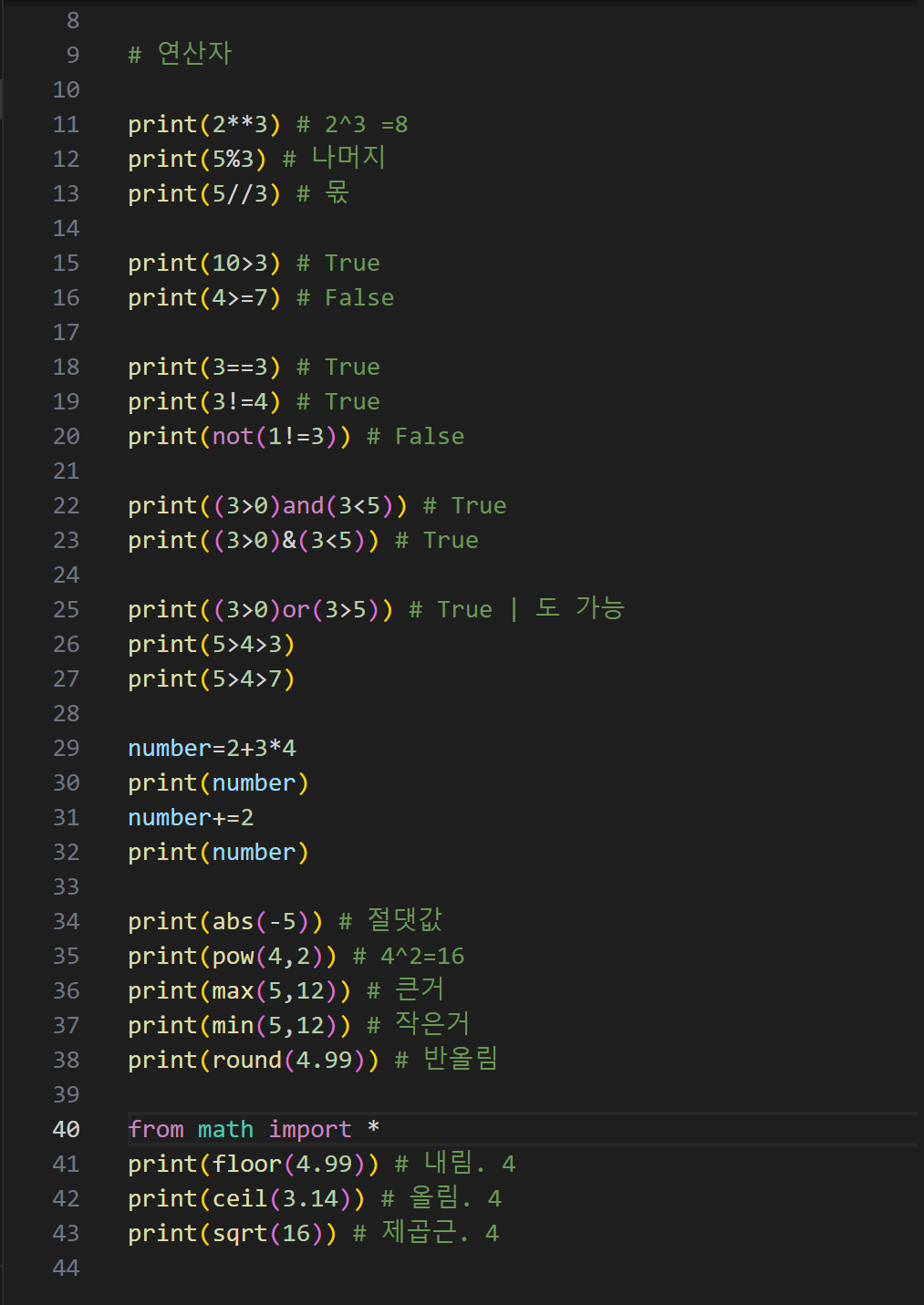Viewport: 924px width, 1305px height.
Task: Click the comment '# 절댓값'
Action: coord(390,920)
